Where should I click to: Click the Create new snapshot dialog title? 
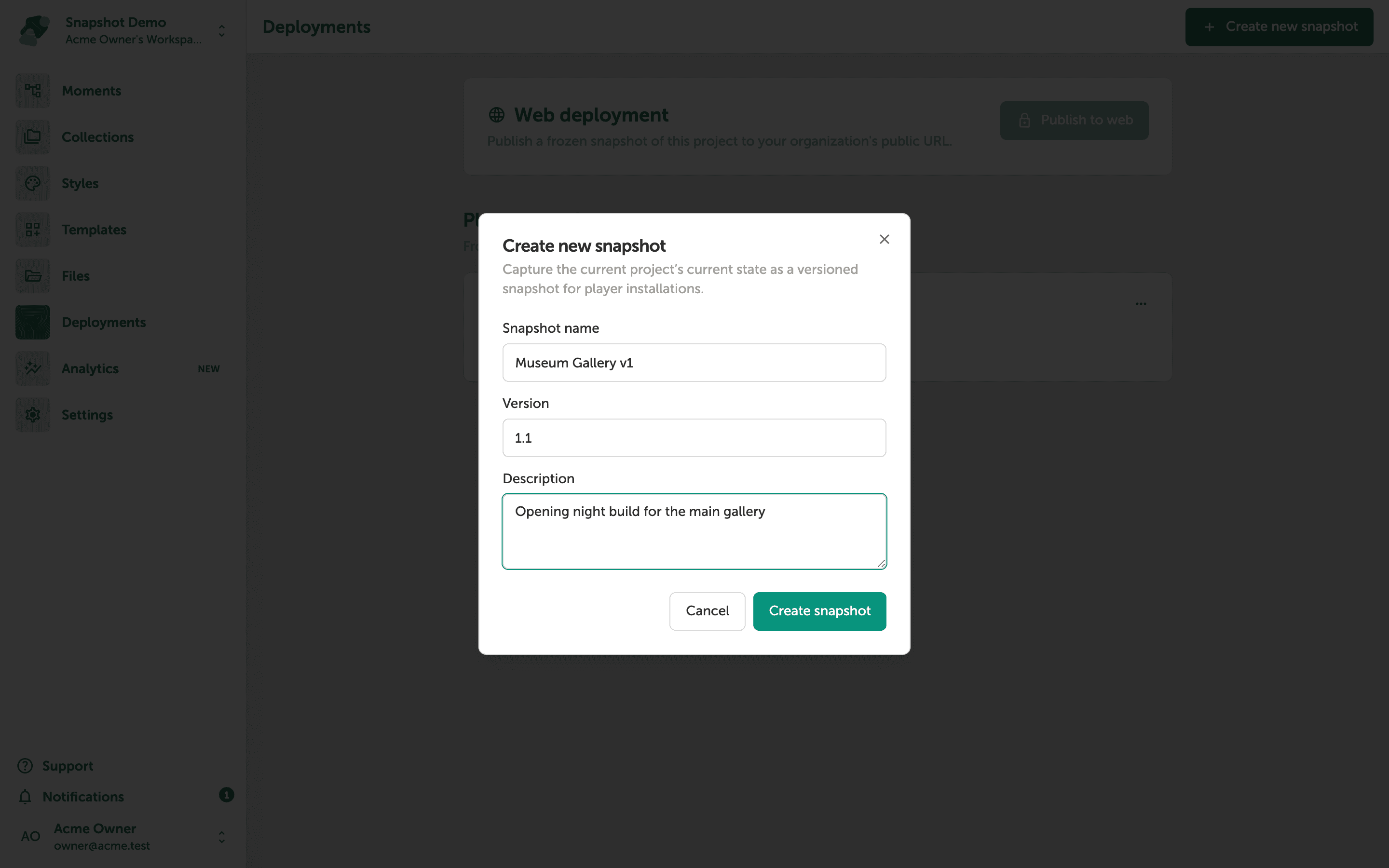(584, 246)
